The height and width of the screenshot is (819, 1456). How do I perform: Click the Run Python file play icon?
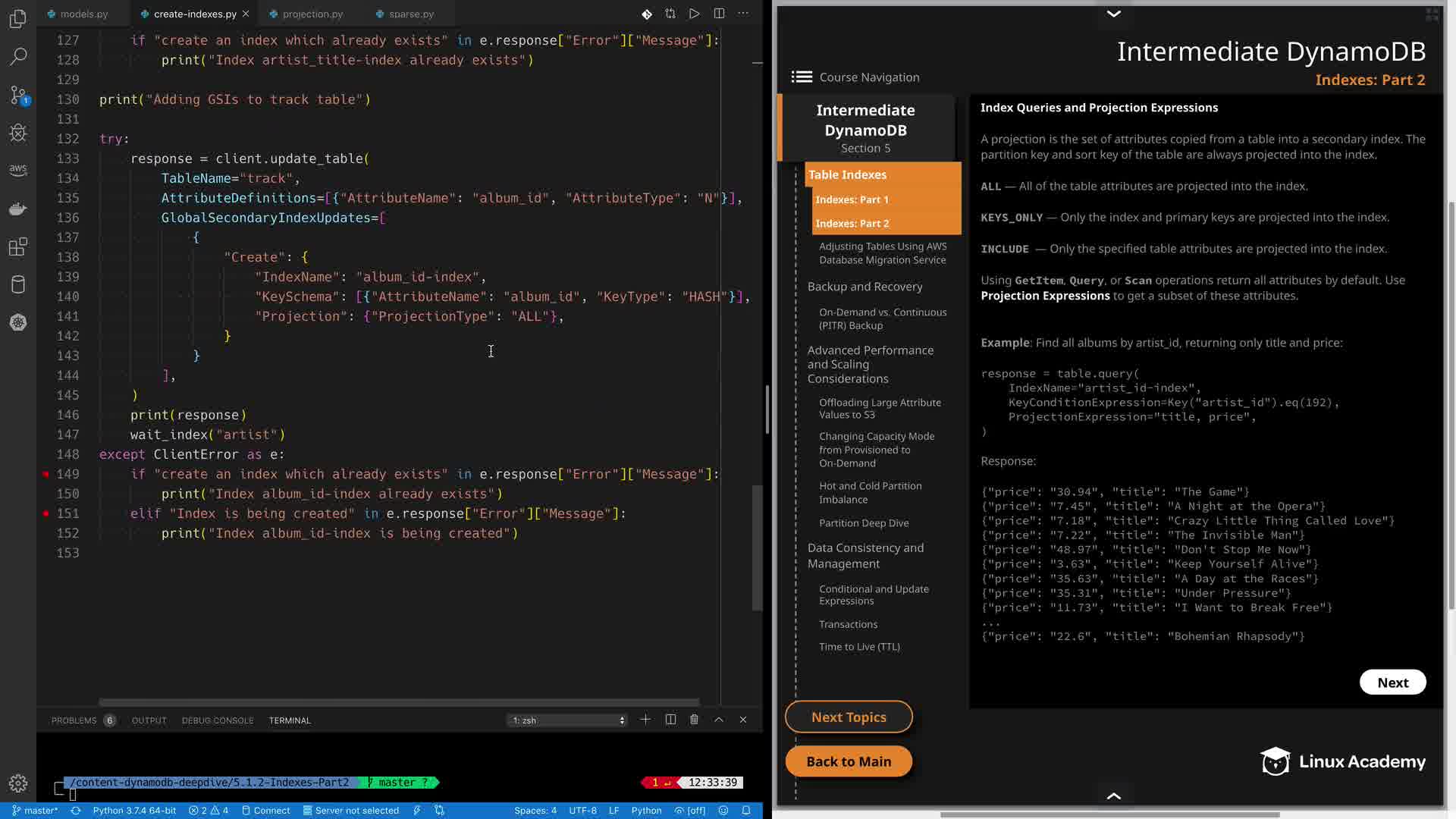point(694,14)
